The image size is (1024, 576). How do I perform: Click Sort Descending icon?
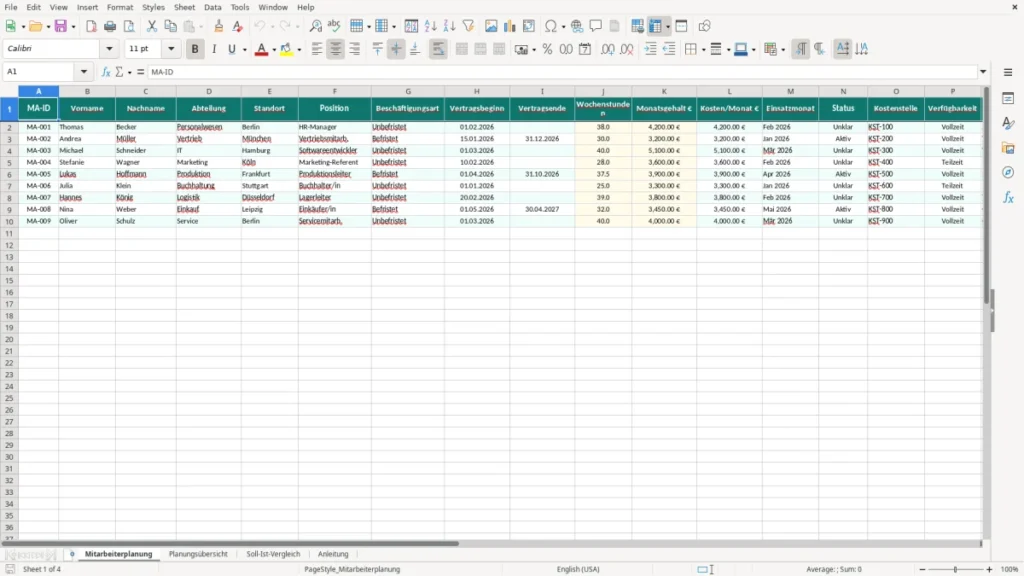point(449,26)
